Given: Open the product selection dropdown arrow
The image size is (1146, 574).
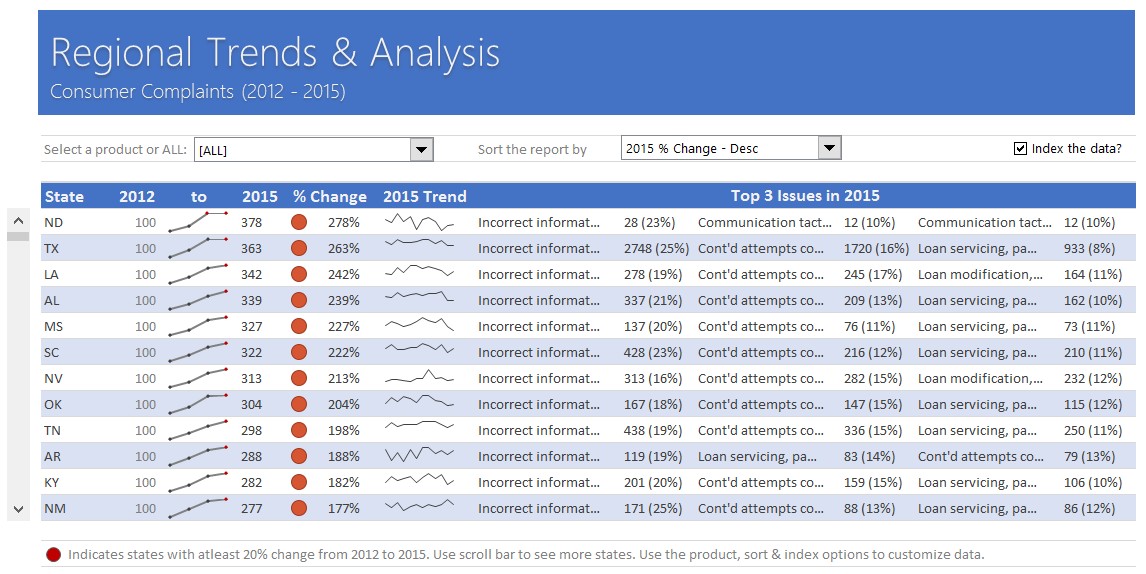Looking at the screenshot, I should pos(421,150).
